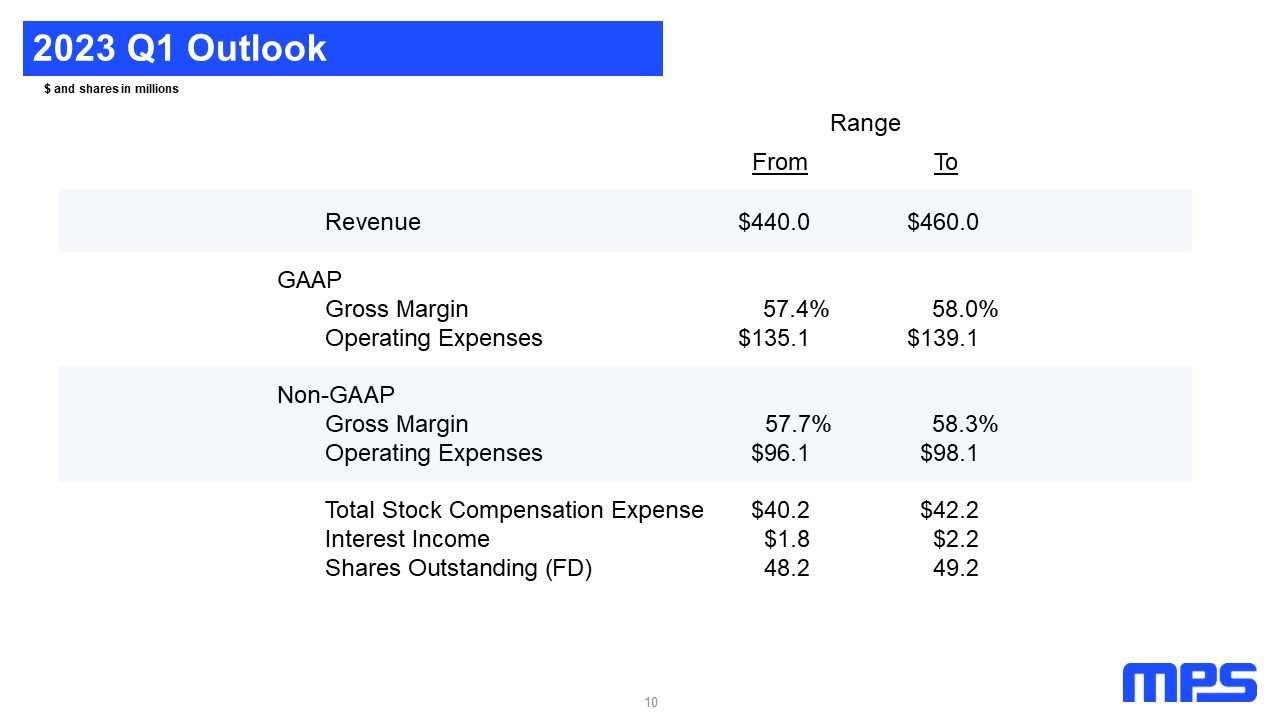Click the $440.0 revenue value
This screenshot has height=720, width=1280.
coord(773,222)
